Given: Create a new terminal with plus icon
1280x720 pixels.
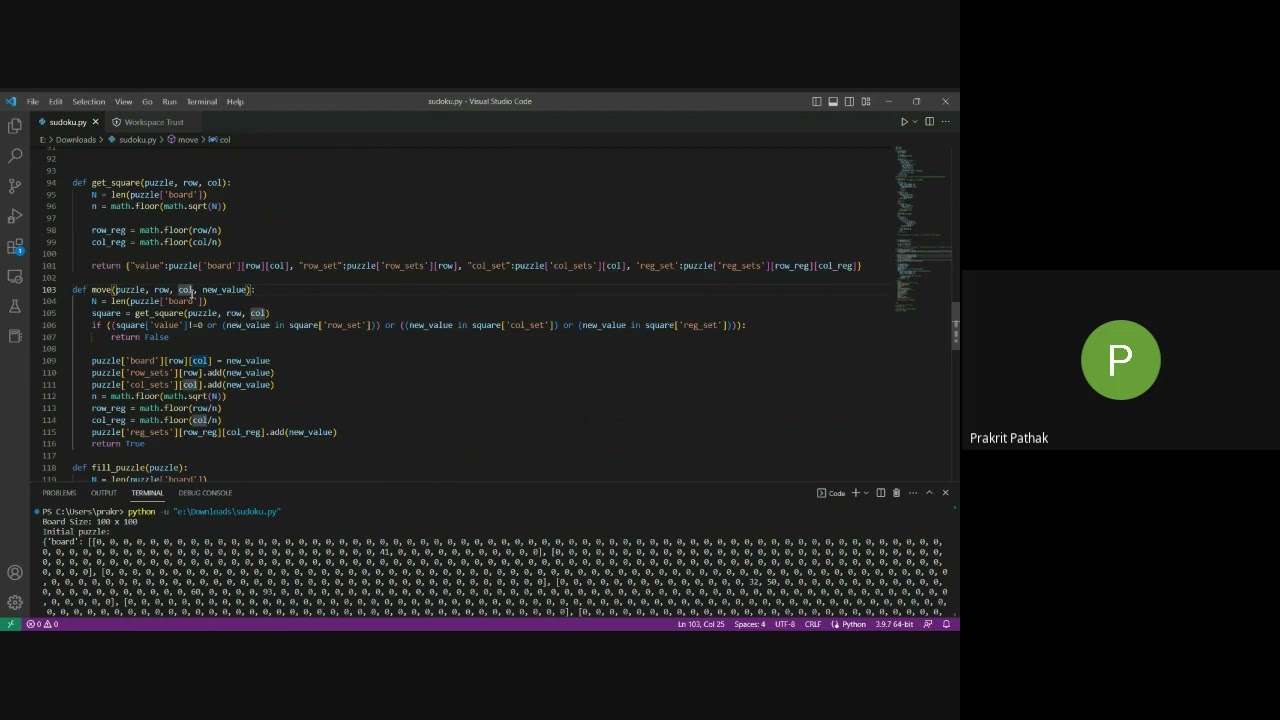Looking at the screenshot, I should coord(855,493).
